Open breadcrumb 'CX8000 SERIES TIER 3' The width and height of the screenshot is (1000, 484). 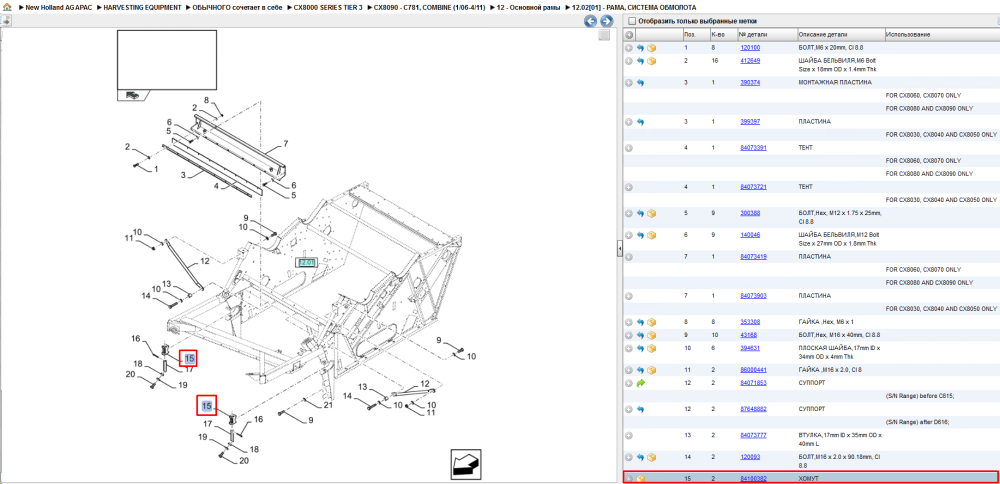click(328, 7)
